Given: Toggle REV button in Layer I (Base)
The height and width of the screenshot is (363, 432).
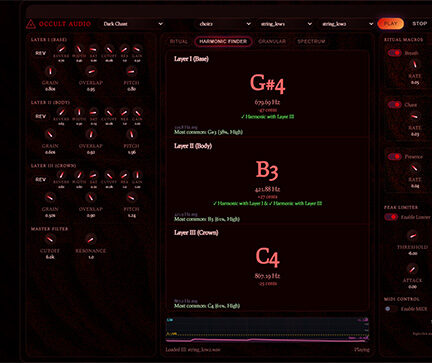Looking at the screenshot, I should pos(41,53).
